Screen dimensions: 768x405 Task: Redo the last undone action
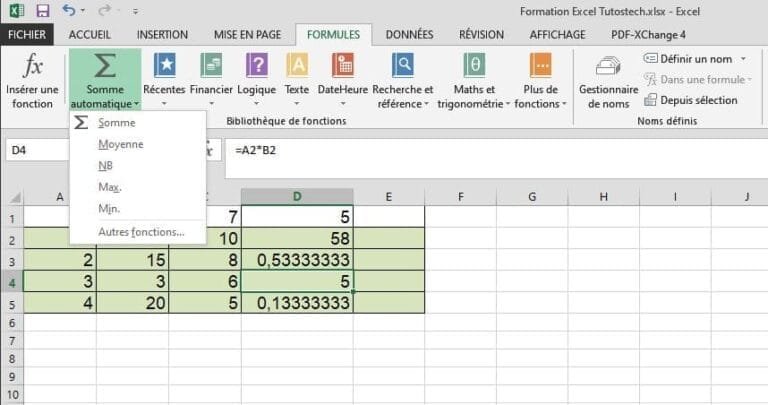[104, 10]
